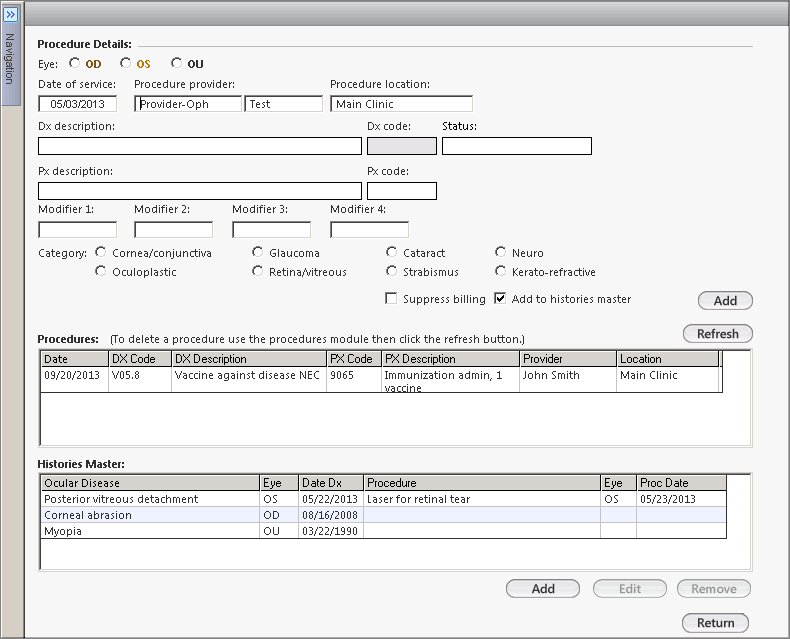The width and height of the screenshot is (790, 639).
Task: Choose Strabismus category
Action: 391,271
